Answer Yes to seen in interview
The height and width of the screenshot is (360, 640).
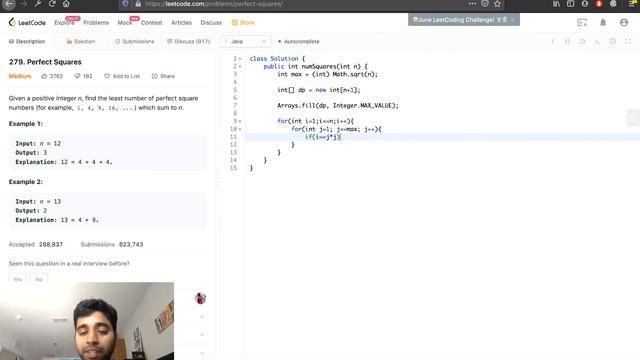click(x=18, y=280)
